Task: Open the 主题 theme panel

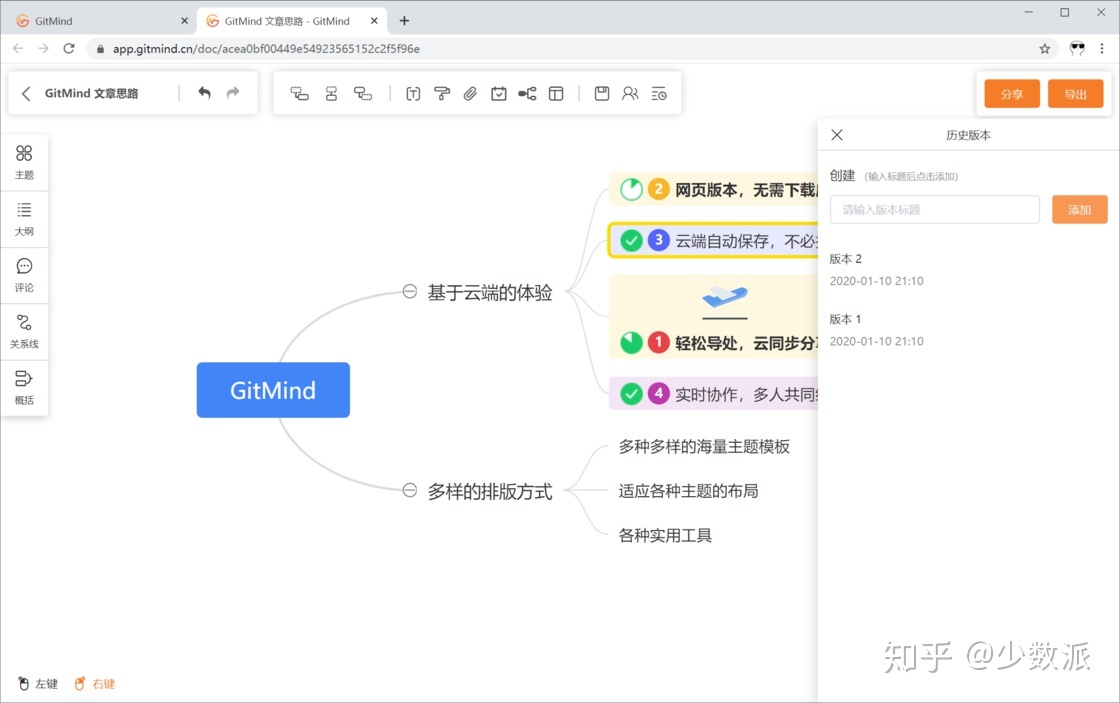Action: tap(24, 161)
